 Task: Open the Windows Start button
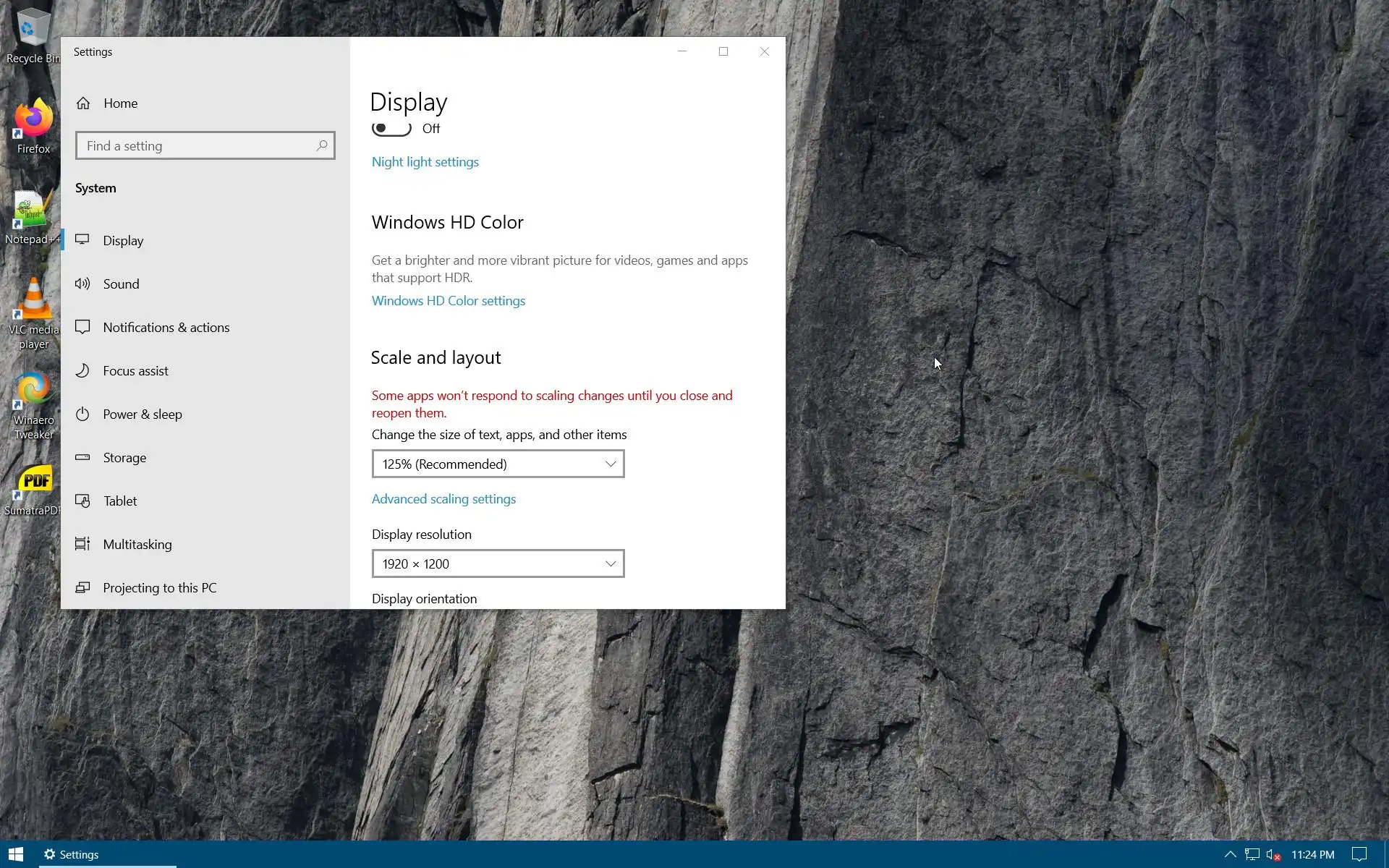coord(16,854)
